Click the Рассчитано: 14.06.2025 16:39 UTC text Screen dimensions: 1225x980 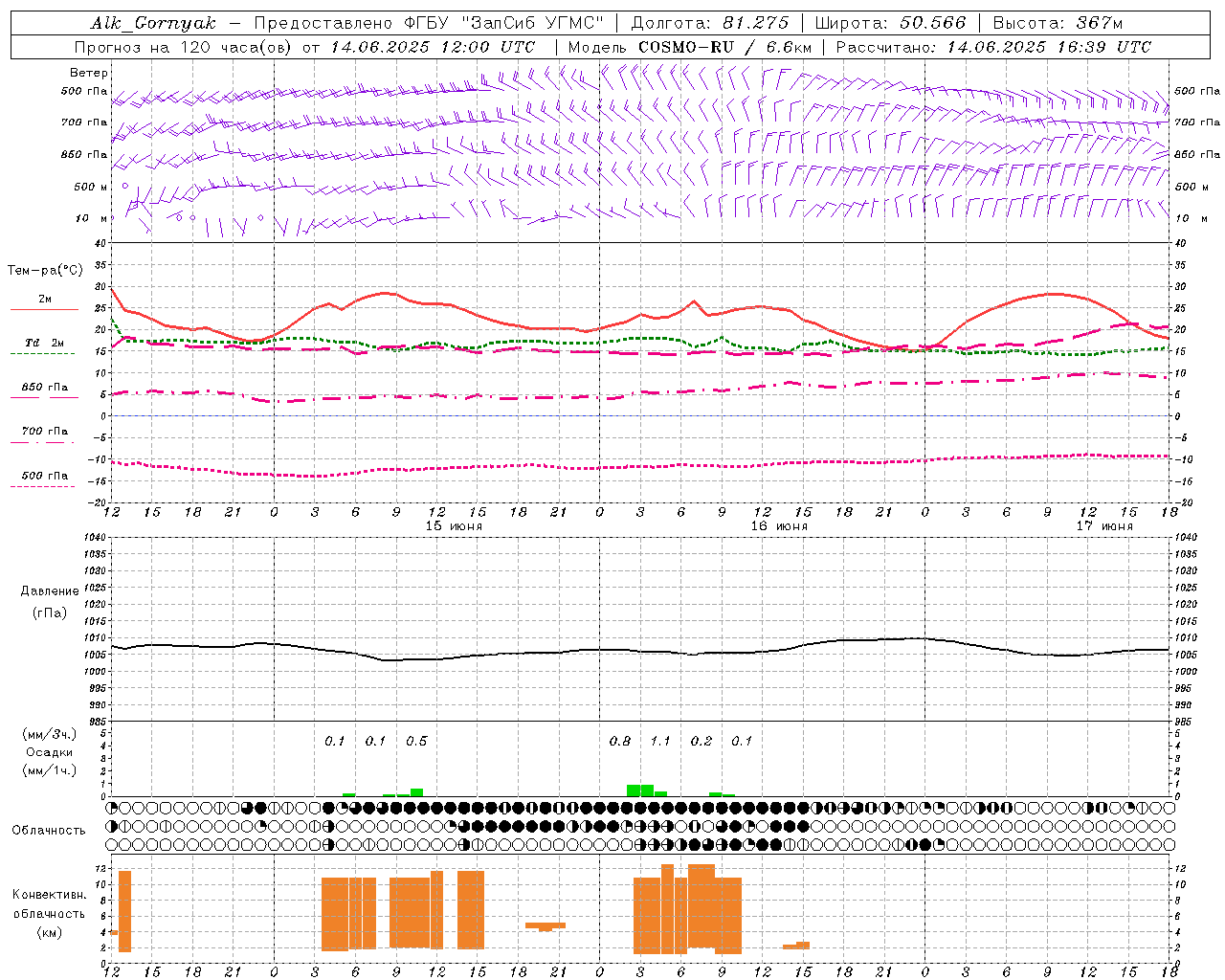993,47
